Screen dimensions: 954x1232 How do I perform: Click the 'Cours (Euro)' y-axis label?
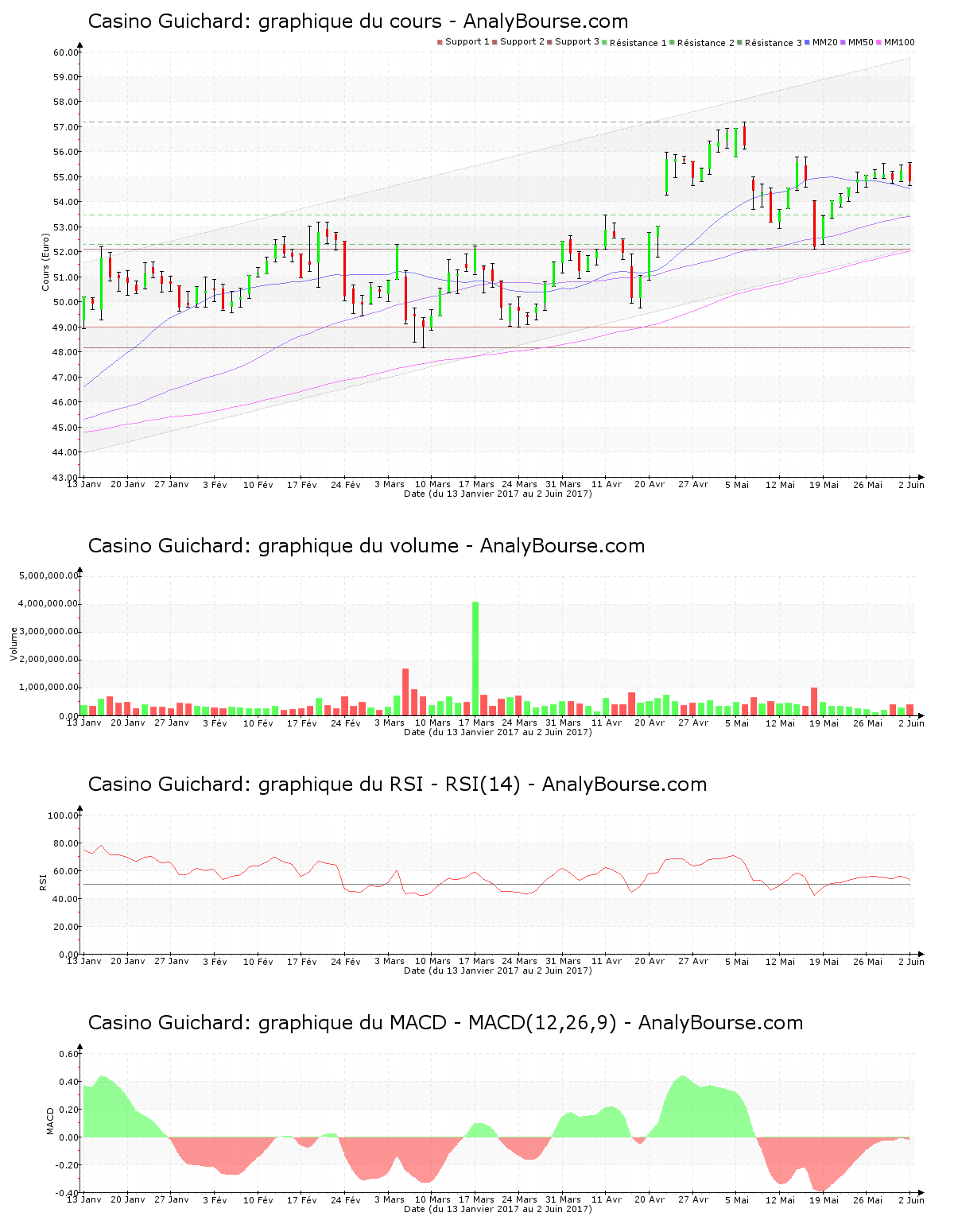[x=46, y=262]
